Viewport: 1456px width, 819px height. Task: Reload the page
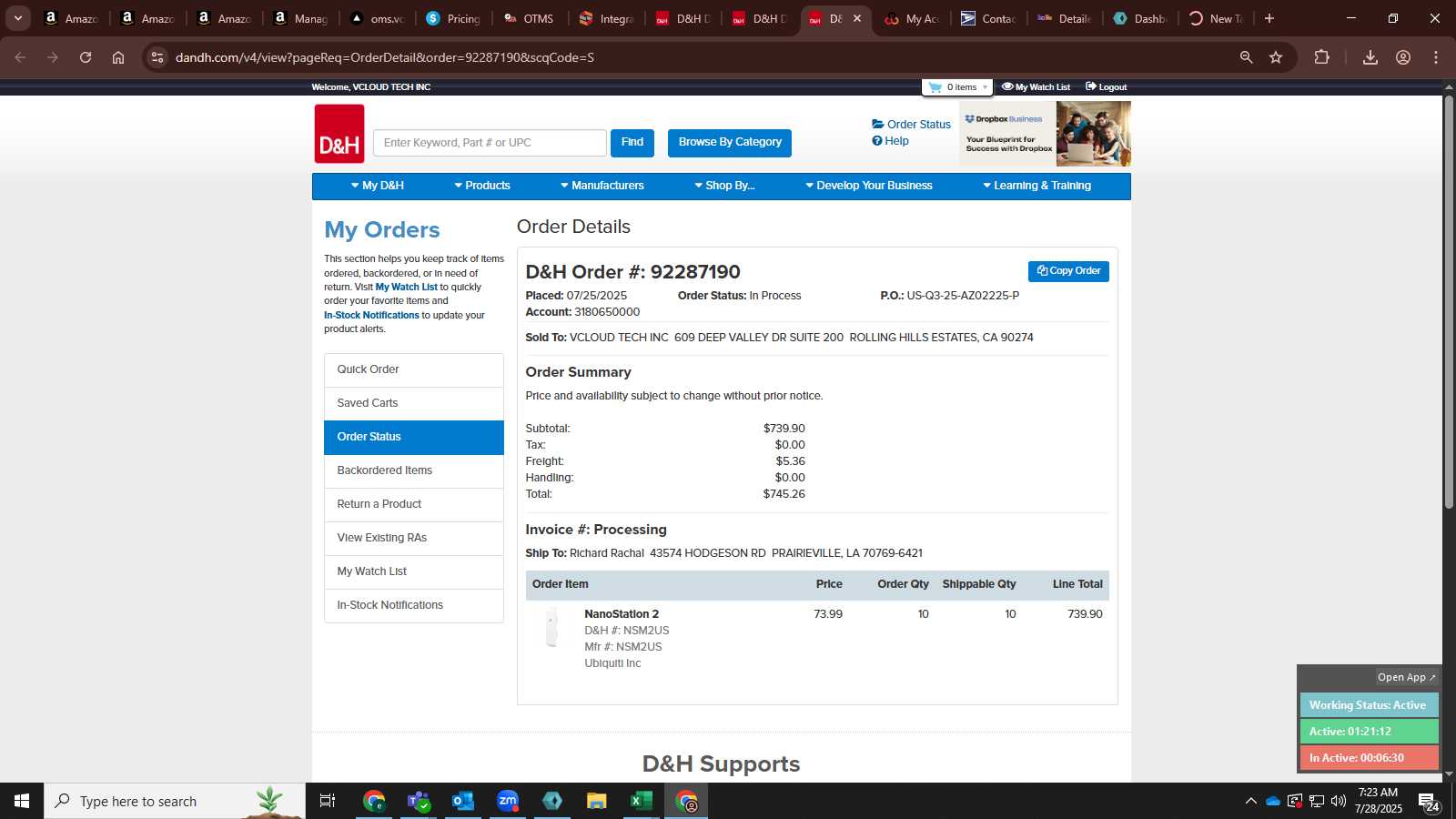(86, 57)
